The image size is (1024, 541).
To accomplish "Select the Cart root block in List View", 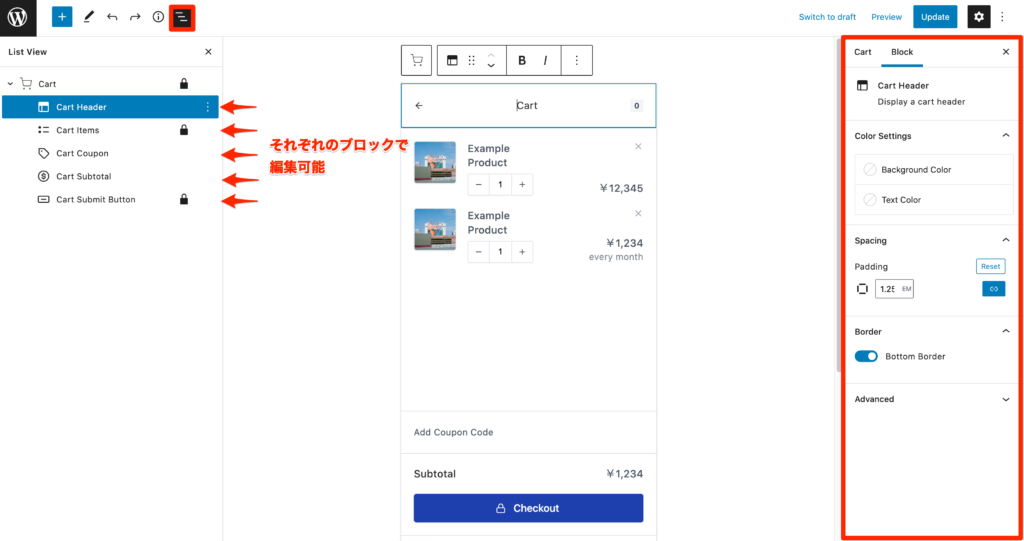I will pyautogui.click(x=110, y=84).
